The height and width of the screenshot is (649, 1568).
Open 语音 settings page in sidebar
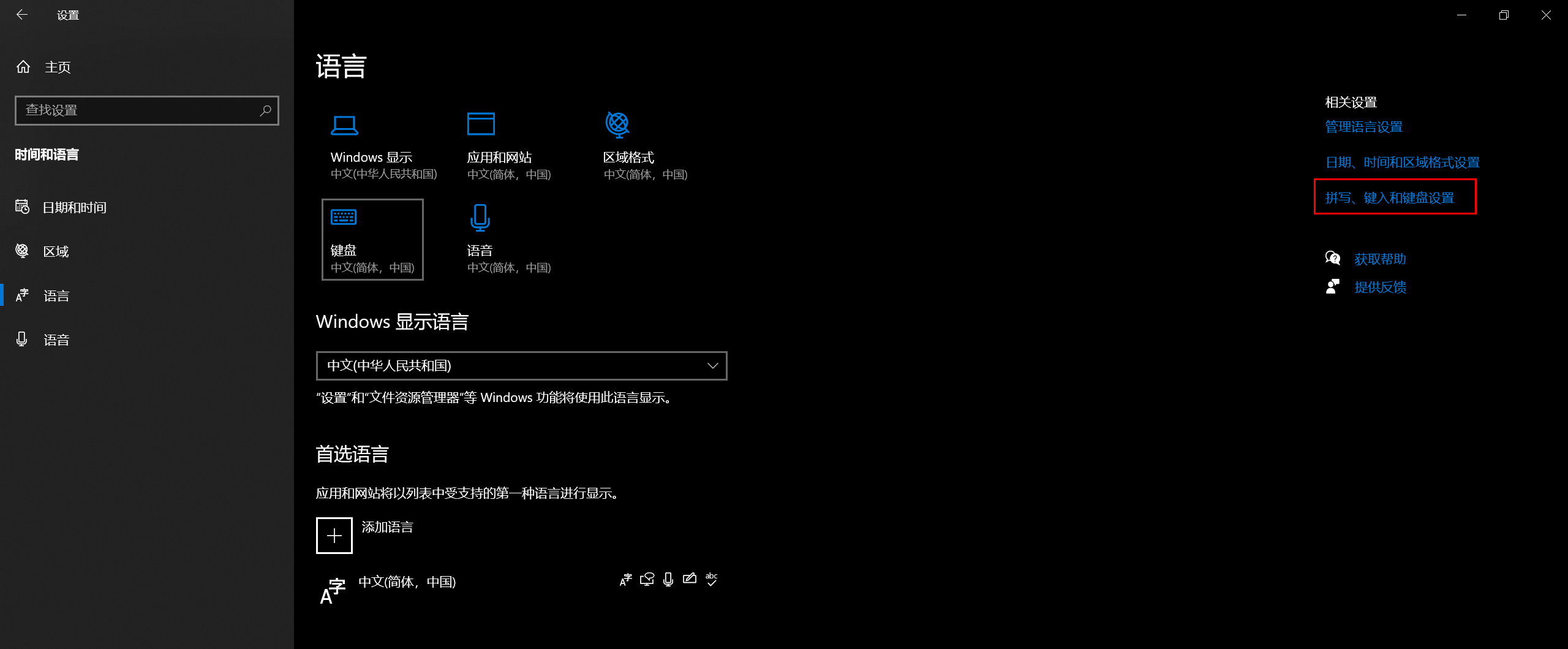pyautogui.click(x=56, y=340)
